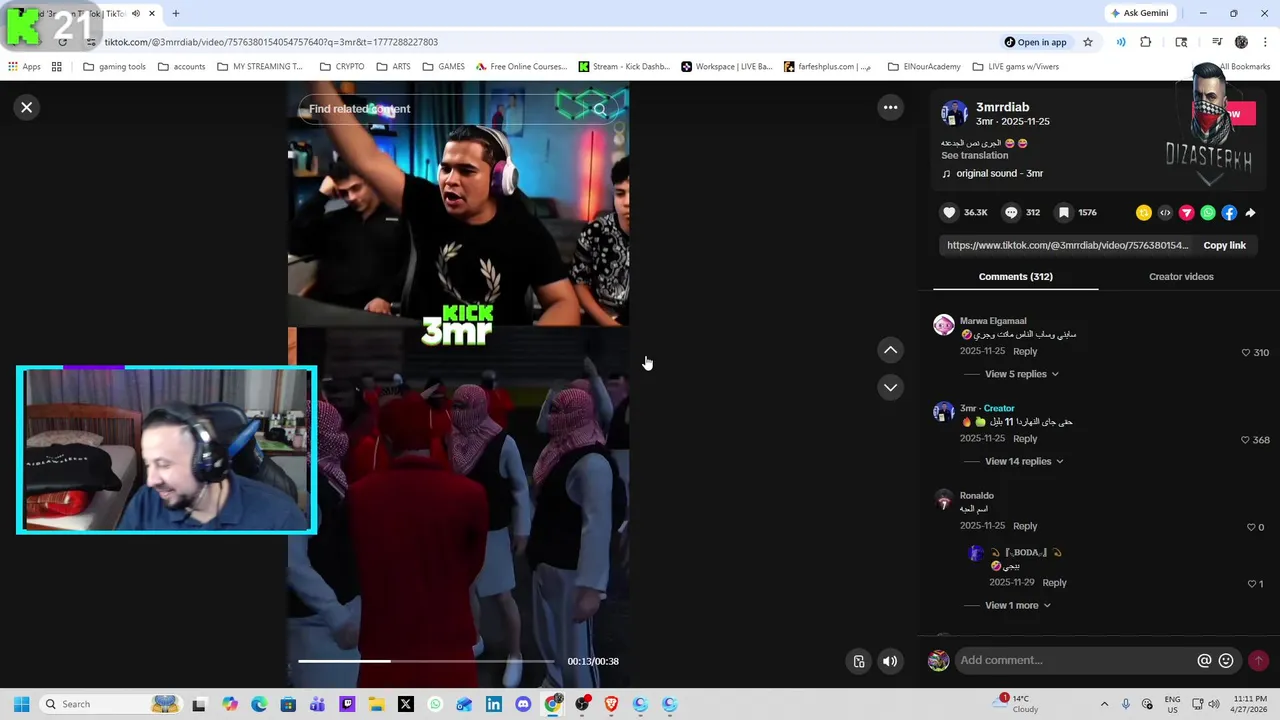The image size is (1280, 720).
Task: Open Discord from the taskbar
Action: coord(523,704)
